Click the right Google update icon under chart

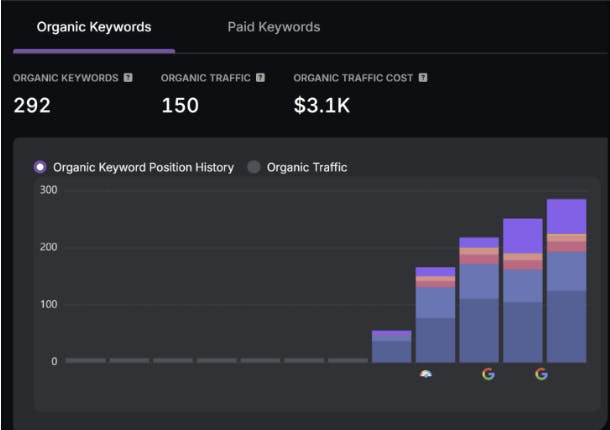[541, 374]
